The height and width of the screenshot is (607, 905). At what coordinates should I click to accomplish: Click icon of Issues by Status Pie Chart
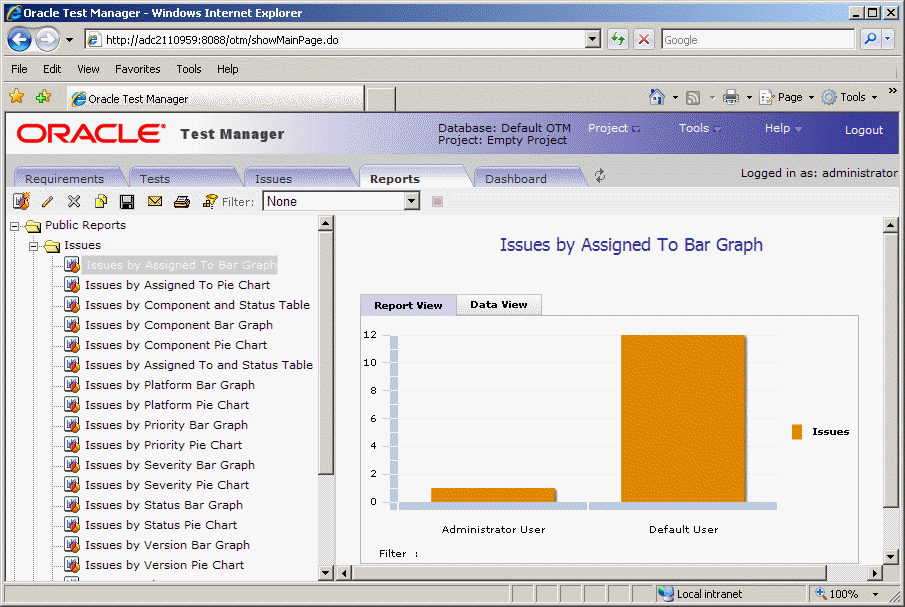click(x=72, y=524)
